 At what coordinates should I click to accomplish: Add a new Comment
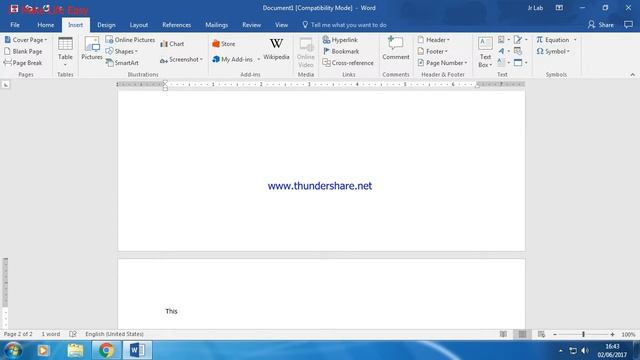click(x=396, y=49)
